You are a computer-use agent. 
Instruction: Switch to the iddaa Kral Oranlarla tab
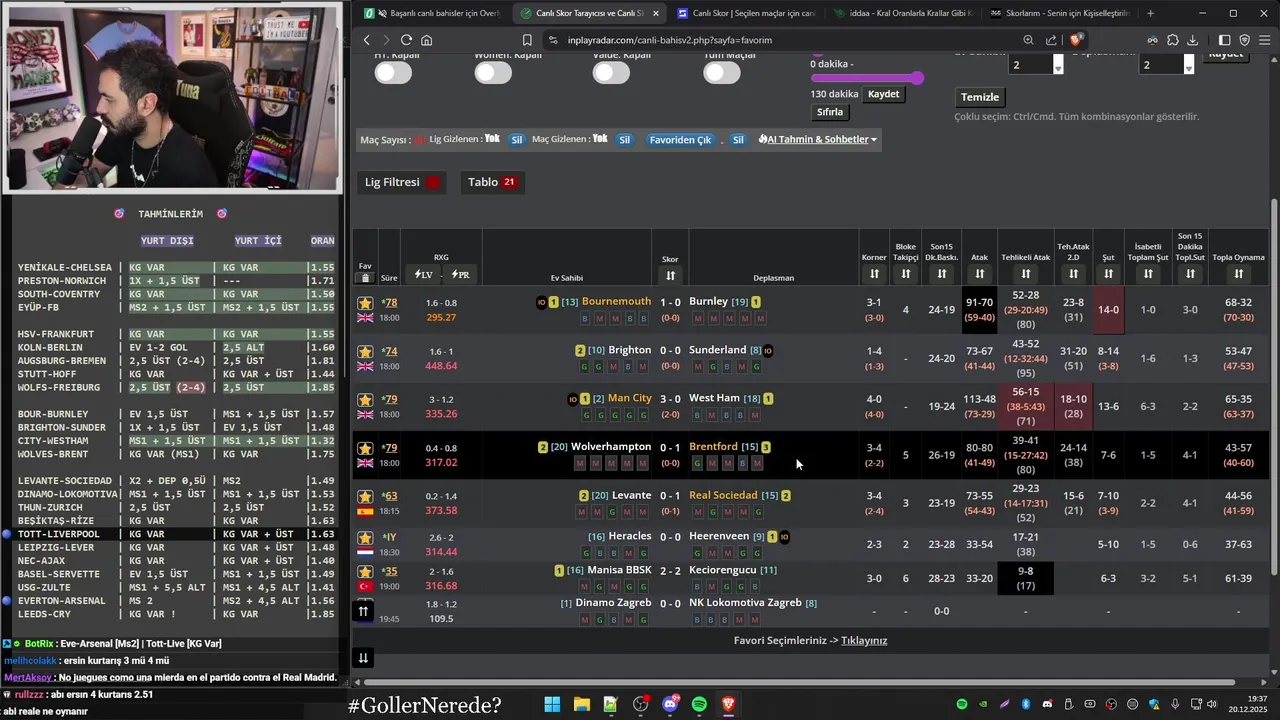coord(903,13)
